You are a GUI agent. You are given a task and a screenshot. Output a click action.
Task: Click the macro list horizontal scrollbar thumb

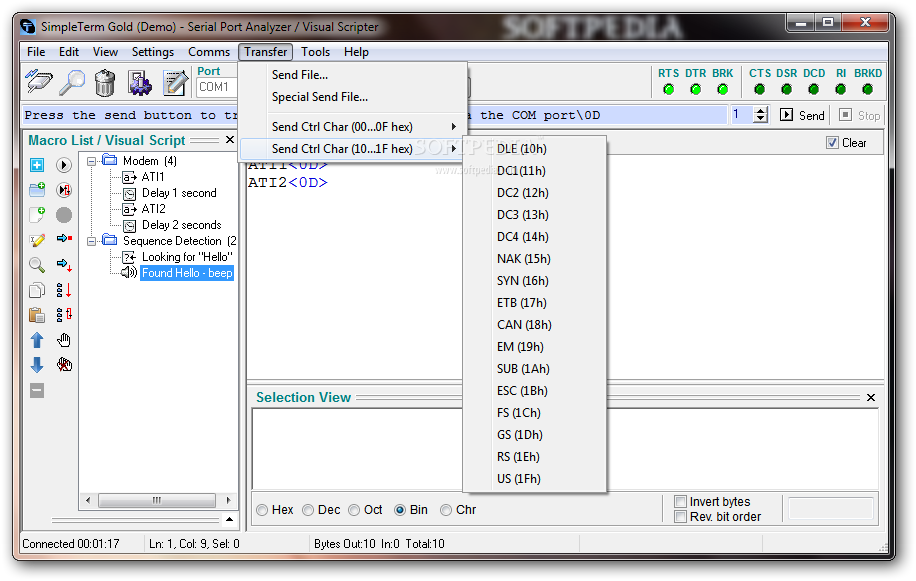click(157, 500)
